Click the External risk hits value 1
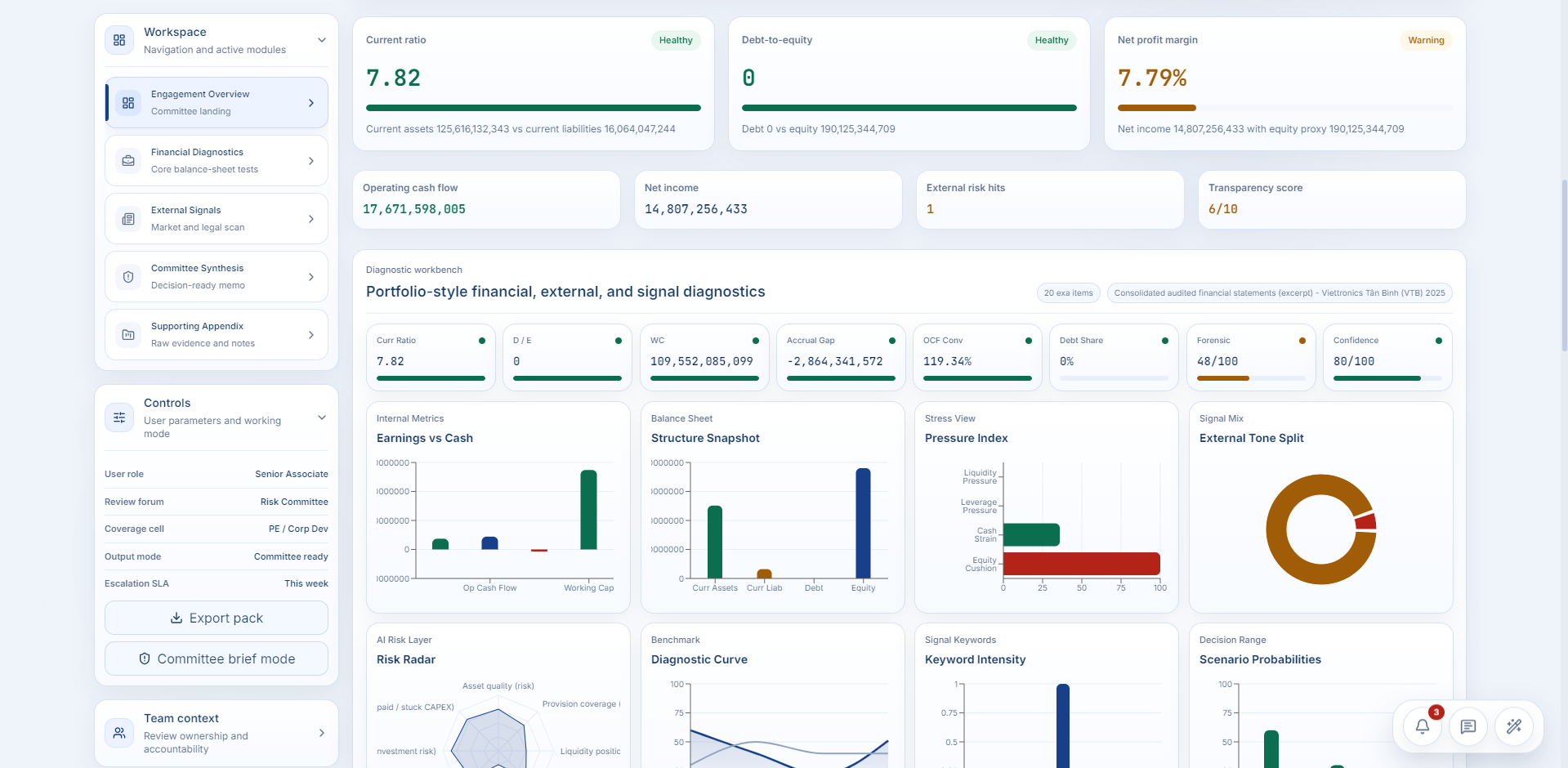The width and height of the screenshot is (1568, 768). pos(930,209)
